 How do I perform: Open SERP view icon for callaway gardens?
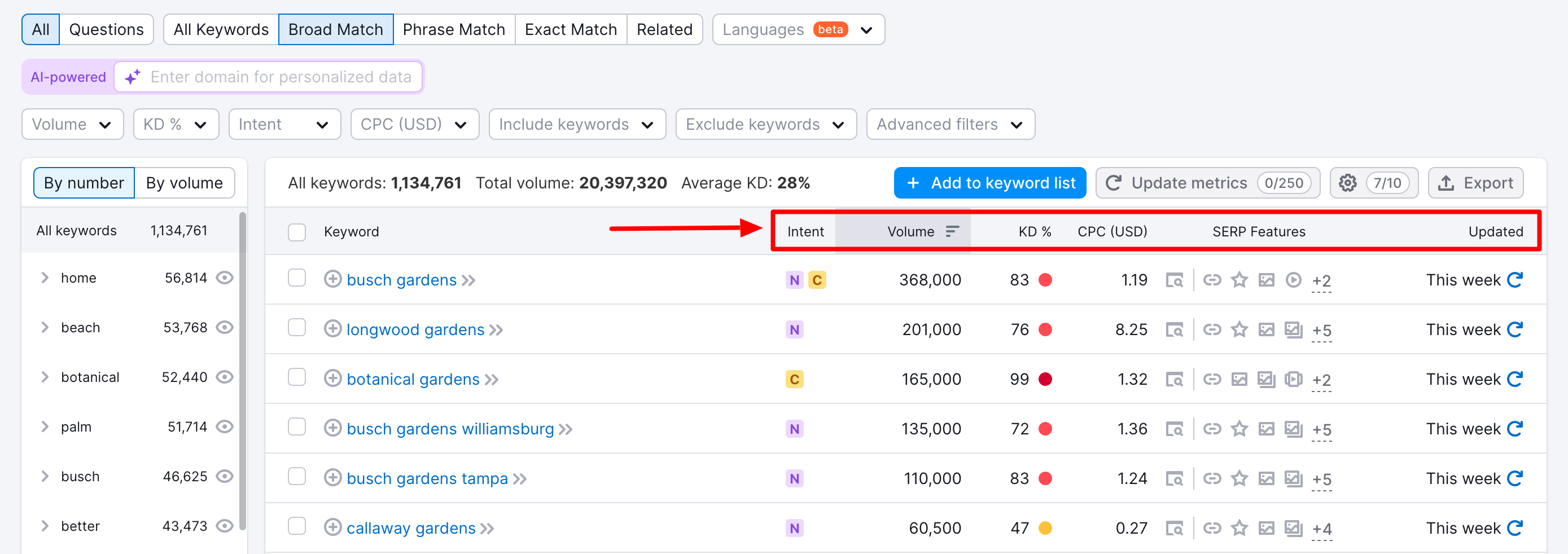(1174, 529)
